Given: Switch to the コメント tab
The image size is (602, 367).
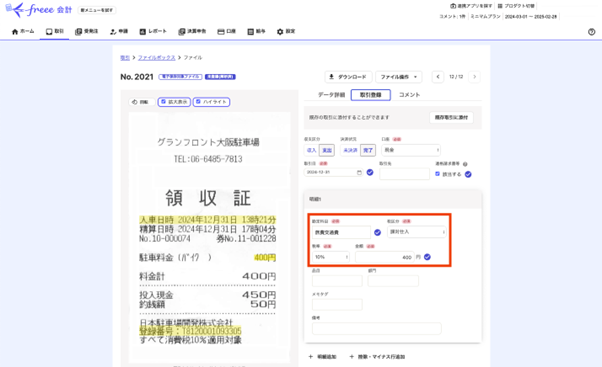Looking at the screenshot, I should (409, 95).
